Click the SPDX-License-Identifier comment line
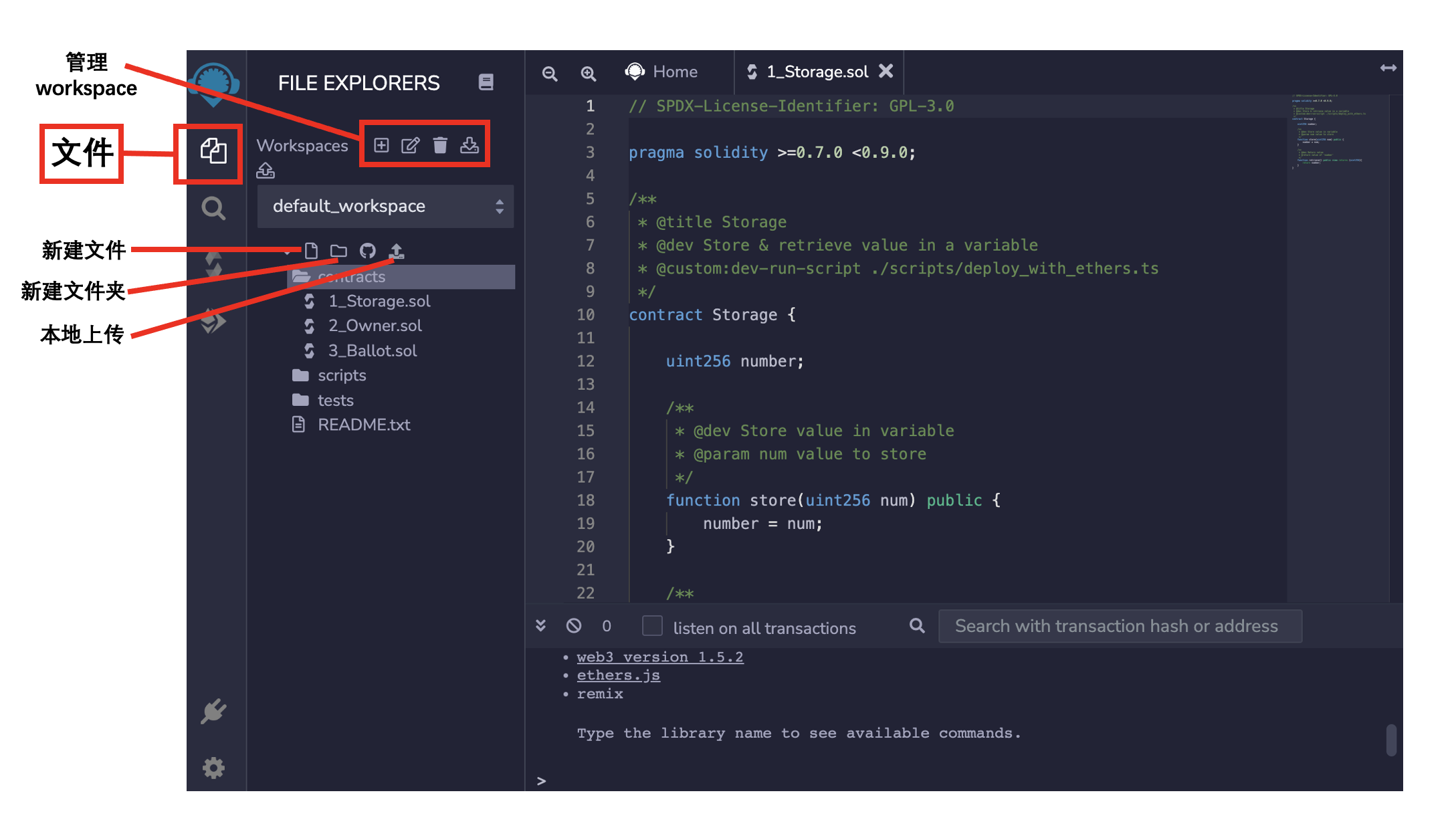 (791, 106)
